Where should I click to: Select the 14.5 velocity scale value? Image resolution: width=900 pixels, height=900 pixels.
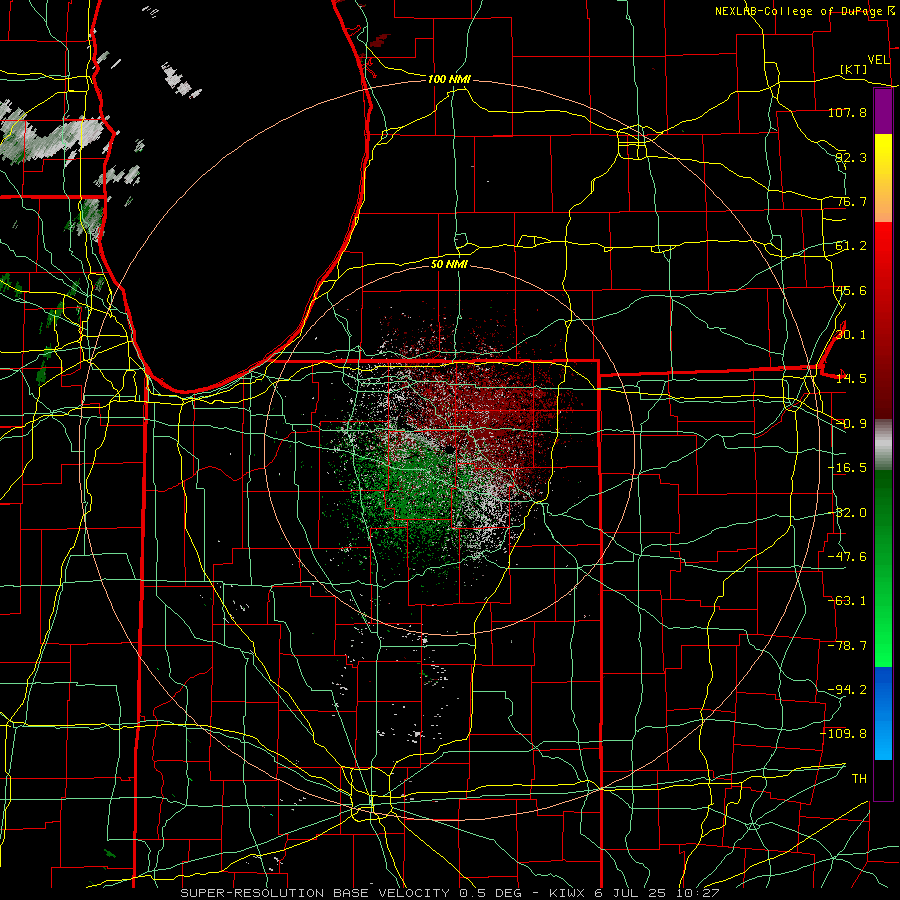(x=851, y=379)
